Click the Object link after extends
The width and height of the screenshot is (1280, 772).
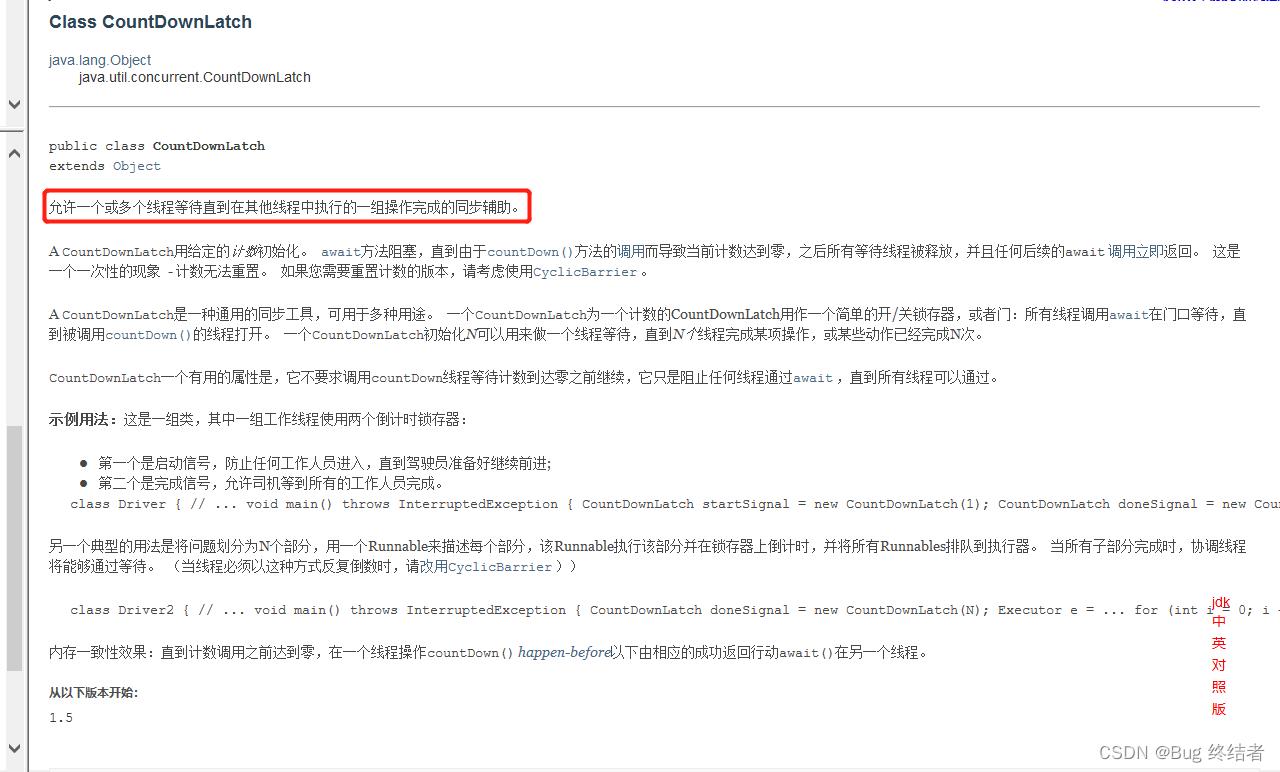(x=137, y=166)
